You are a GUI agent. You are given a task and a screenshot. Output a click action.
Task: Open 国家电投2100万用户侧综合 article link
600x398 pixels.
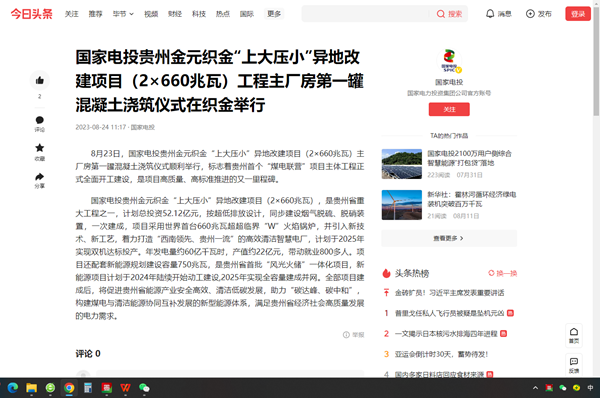click(470, 158)
